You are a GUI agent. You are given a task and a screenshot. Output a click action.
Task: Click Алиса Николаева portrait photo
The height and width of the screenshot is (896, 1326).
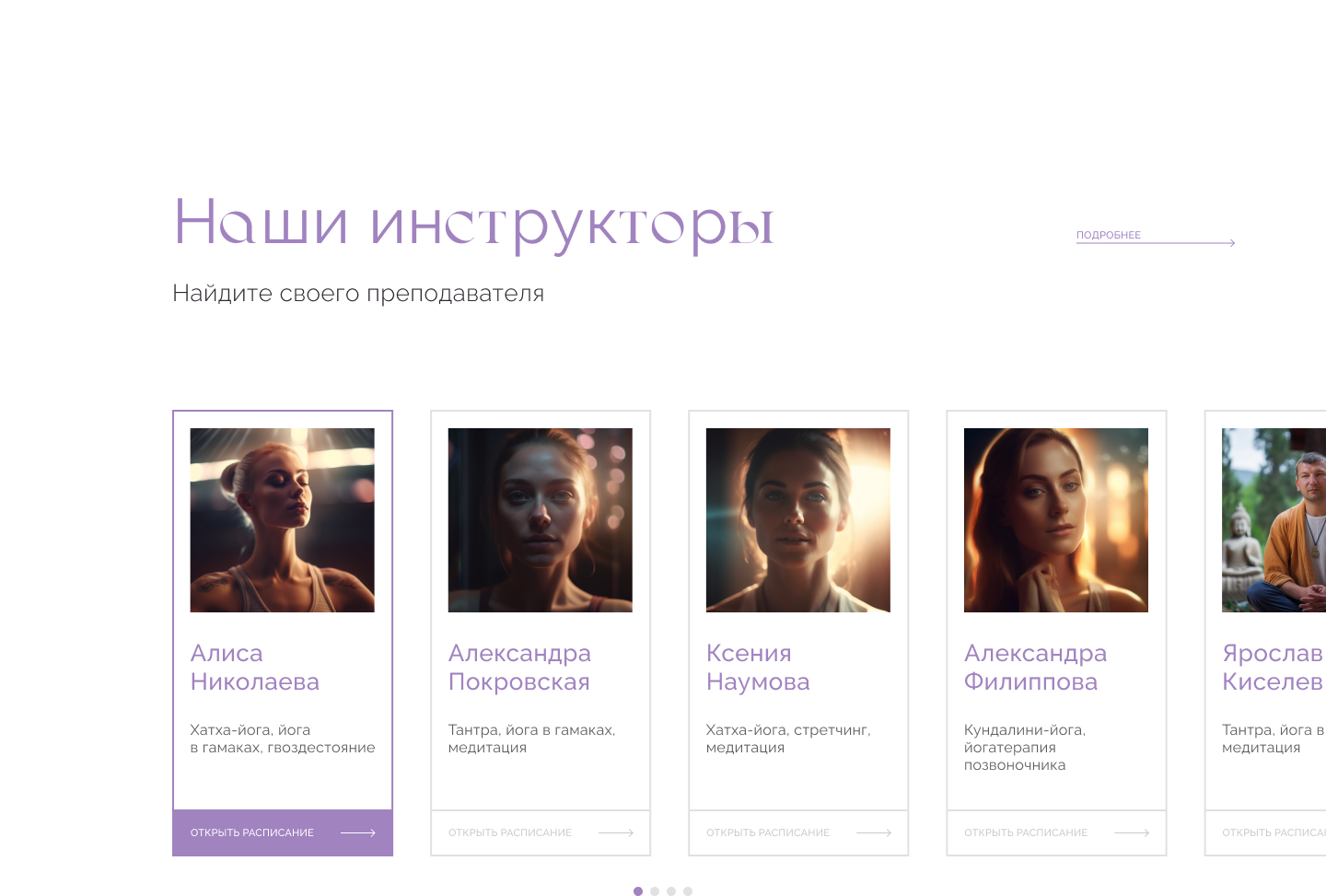point(283,520)
